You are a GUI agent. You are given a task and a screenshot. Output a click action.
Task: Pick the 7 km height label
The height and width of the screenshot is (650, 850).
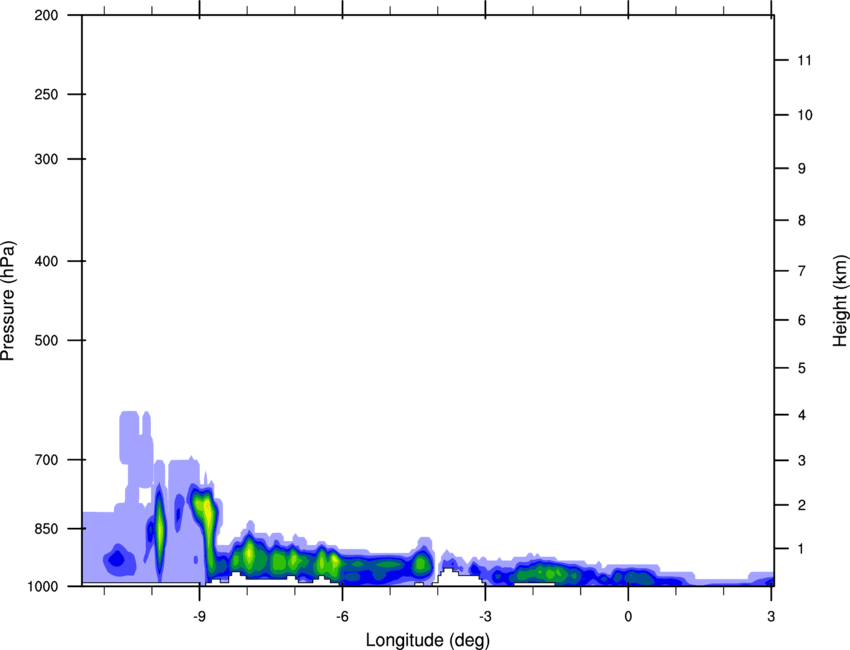click(801, 271)
